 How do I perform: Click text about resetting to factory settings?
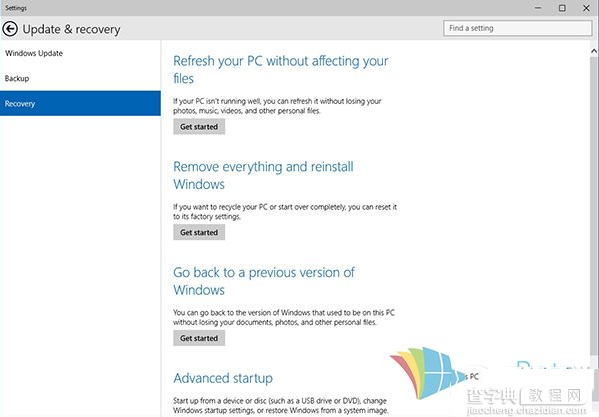tap(285, 212)
